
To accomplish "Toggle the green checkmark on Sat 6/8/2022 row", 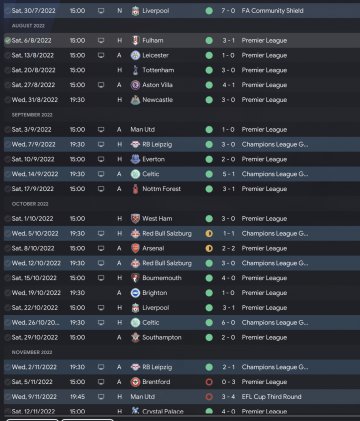I will (8, 40).
